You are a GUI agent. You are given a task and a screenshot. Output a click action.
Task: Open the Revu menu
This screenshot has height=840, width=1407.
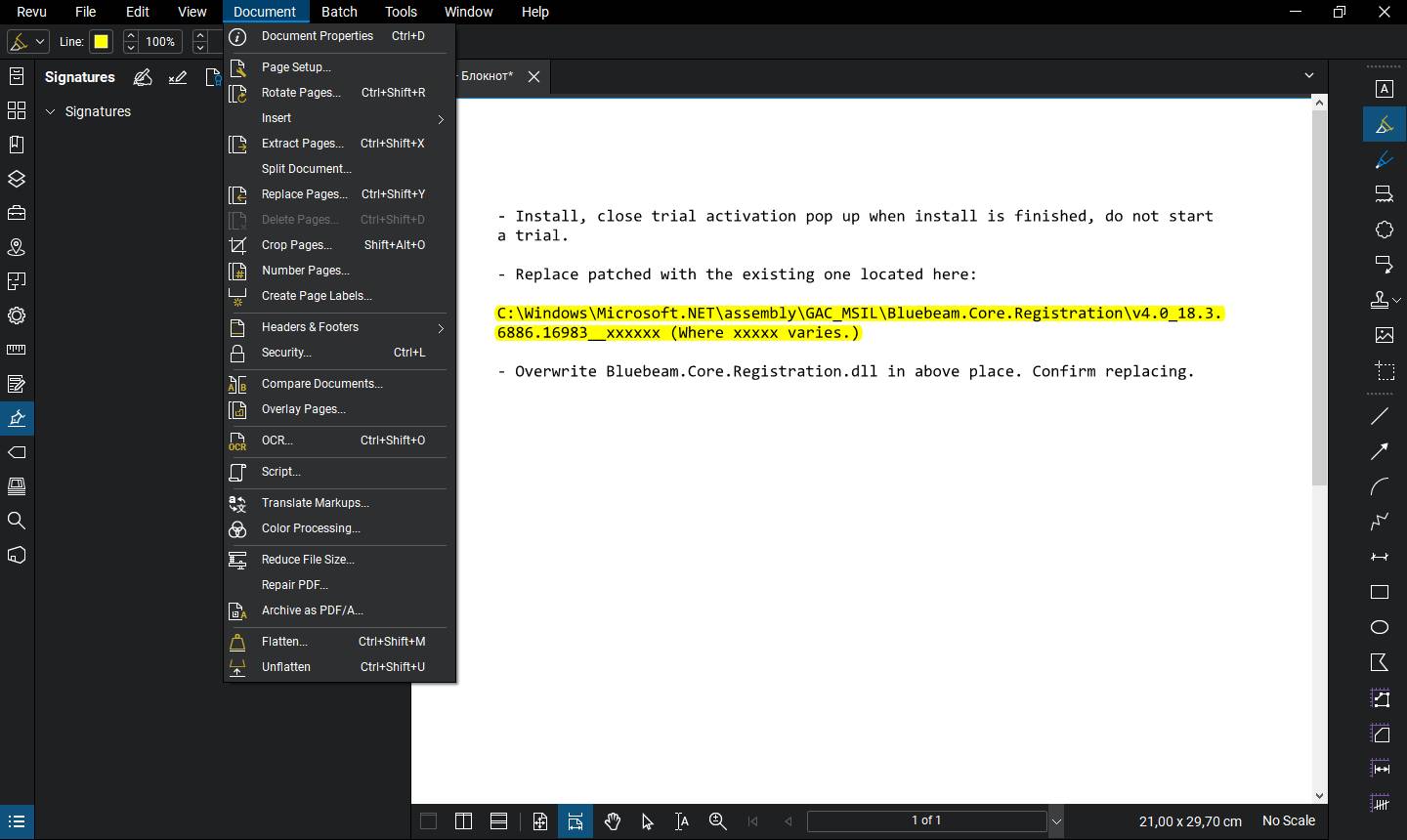tap(31, 12)
